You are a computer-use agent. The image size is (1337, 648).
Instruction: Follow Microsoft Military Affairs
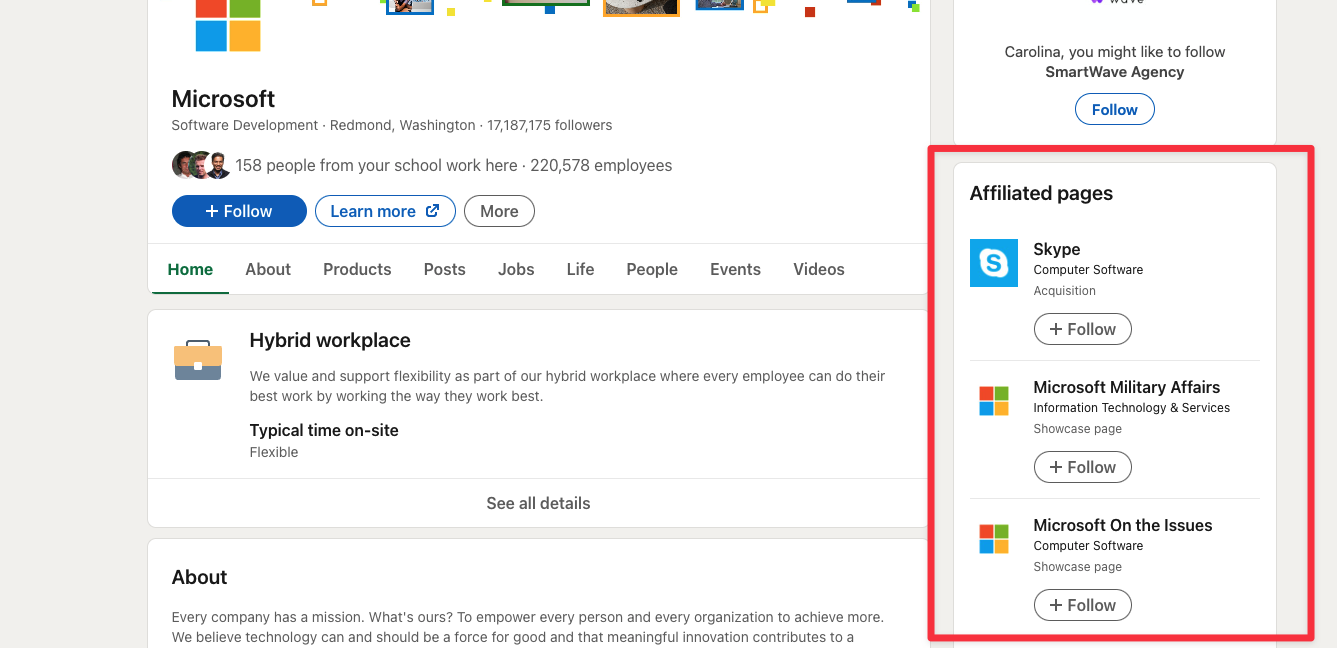click(x=1082, y=466)
